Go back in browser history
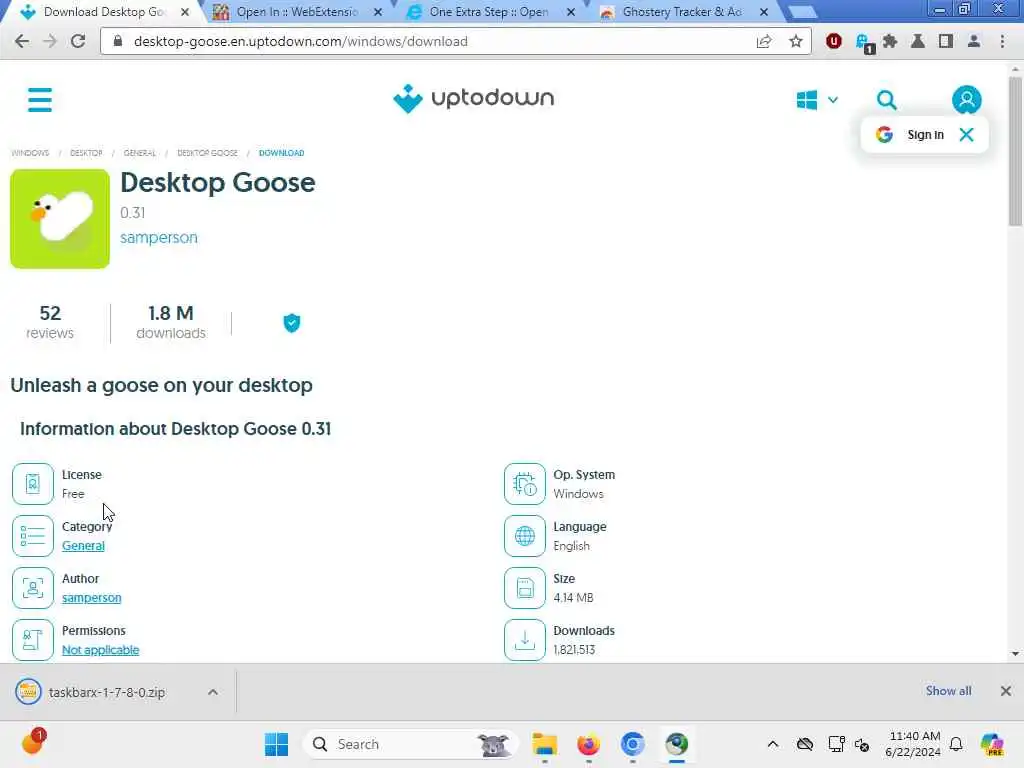 tap(22, 41)
